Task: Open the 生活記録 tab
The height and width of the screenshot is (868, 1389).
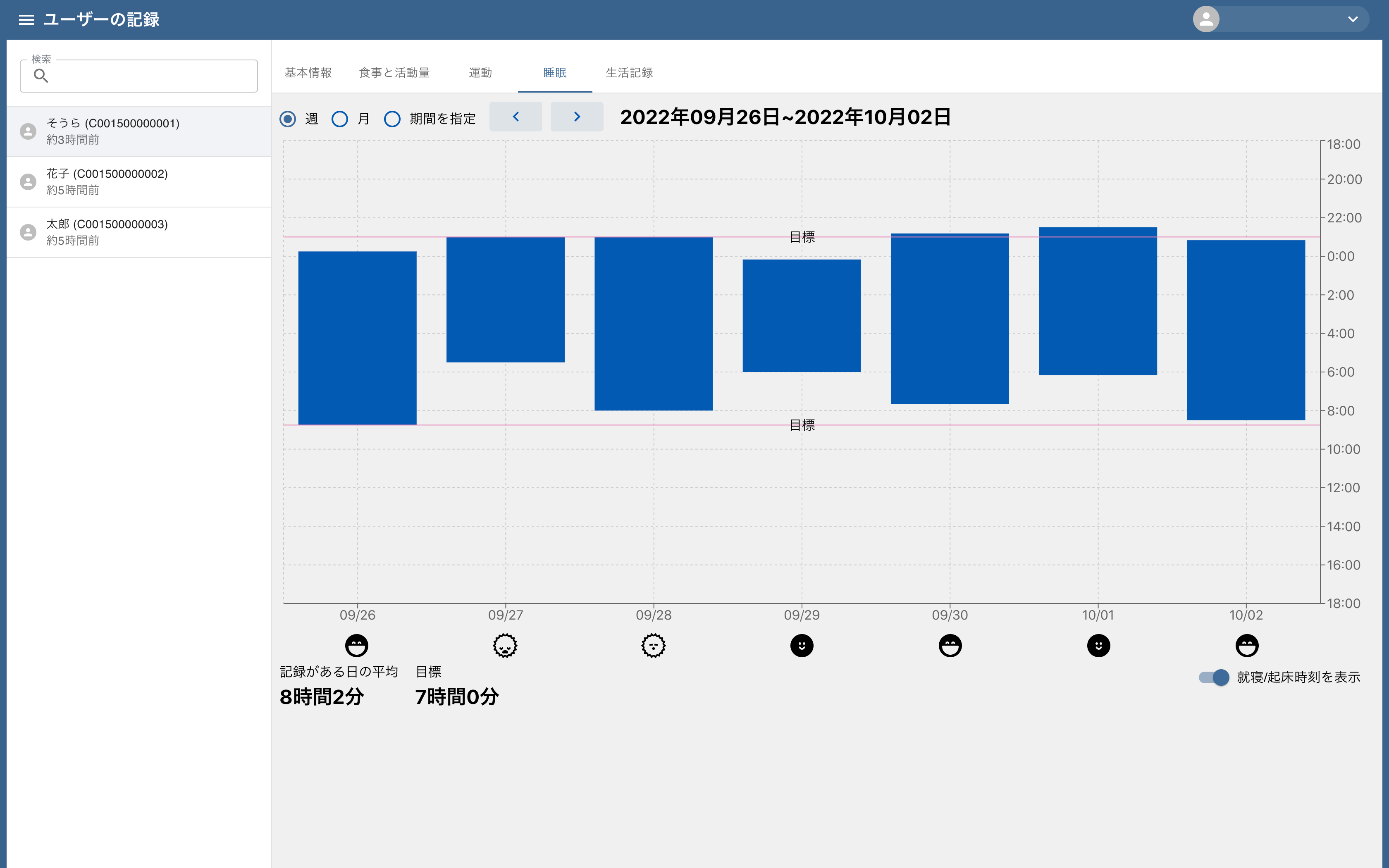Action: coord(629,73)
